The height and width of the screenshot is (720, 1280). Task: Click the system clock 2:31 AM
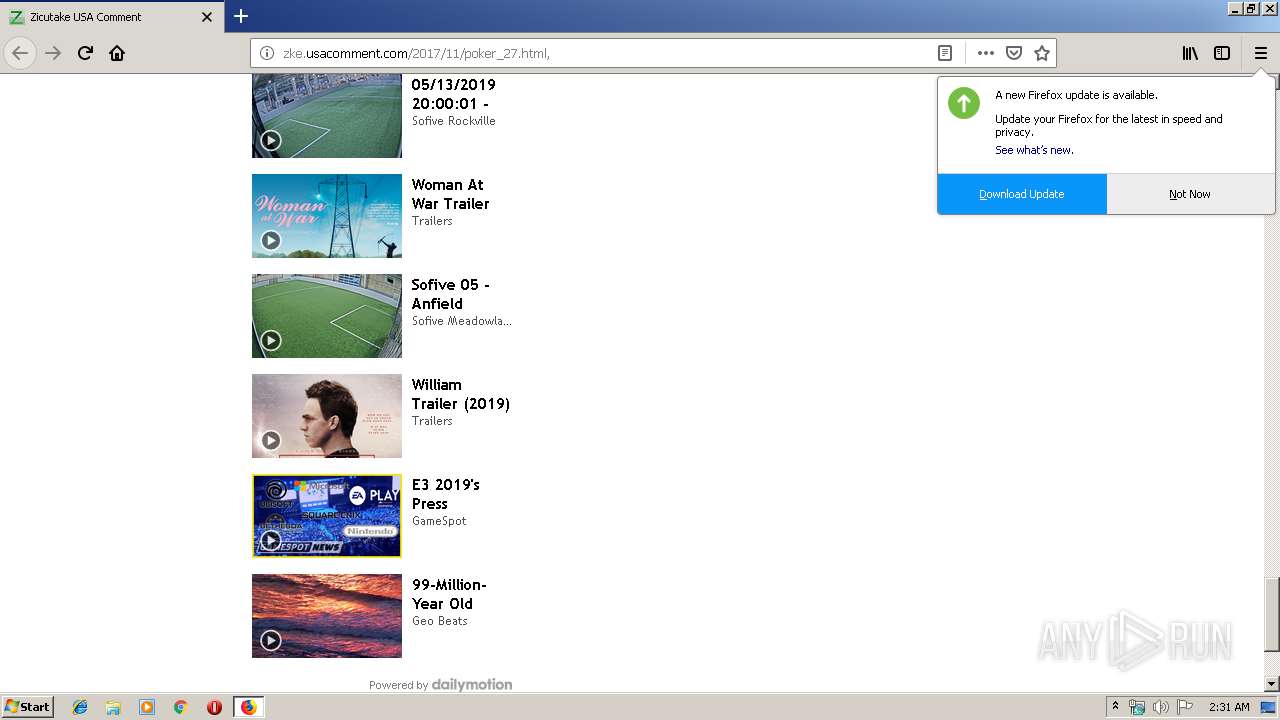click(1229, 707)
